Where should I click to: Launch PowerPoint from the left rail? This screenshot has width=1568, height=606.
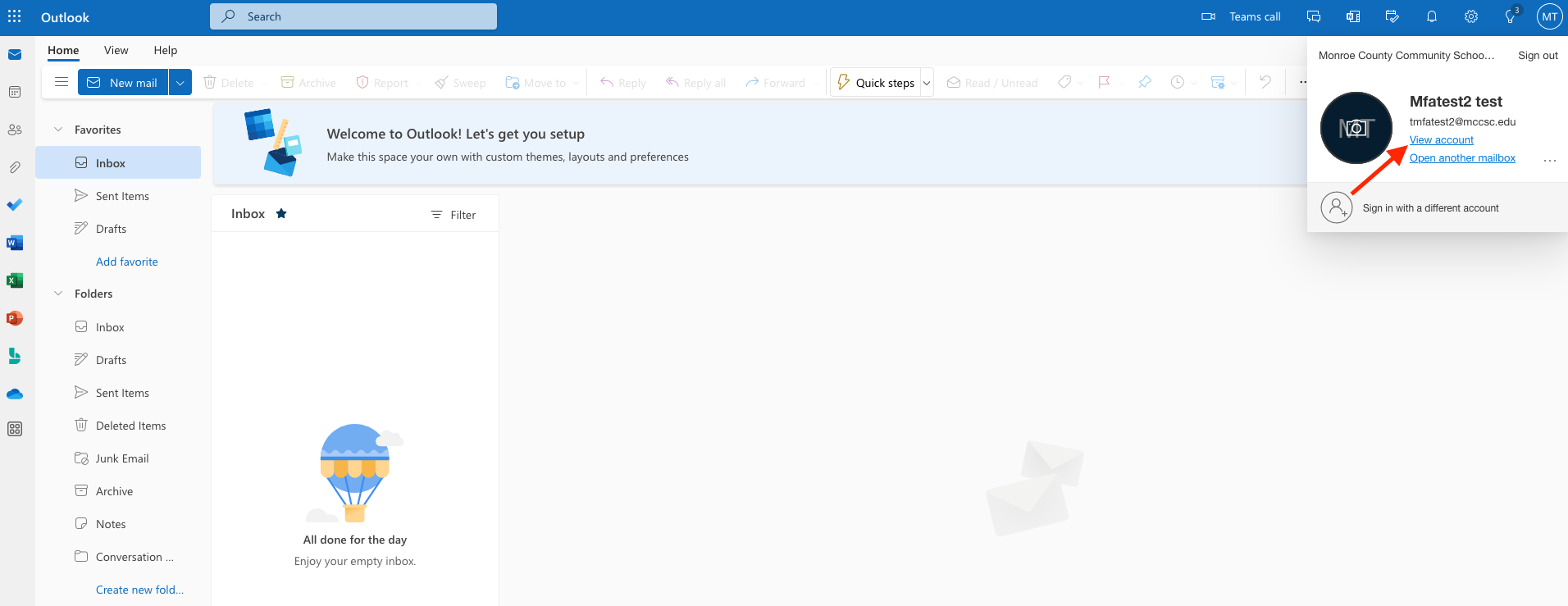click(15, 318)
